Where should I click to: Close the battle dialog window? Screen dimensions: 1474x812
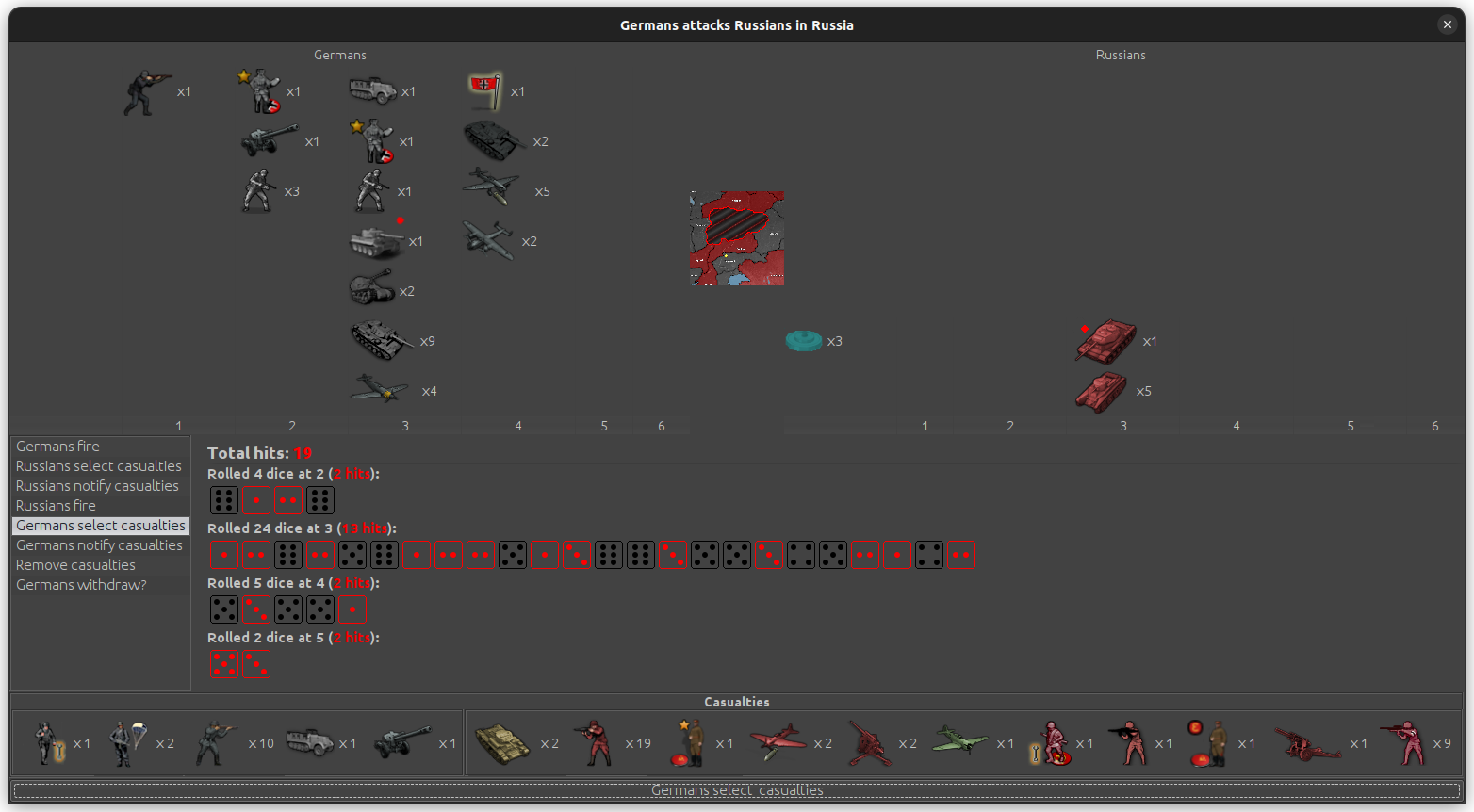coord(1448,24)
